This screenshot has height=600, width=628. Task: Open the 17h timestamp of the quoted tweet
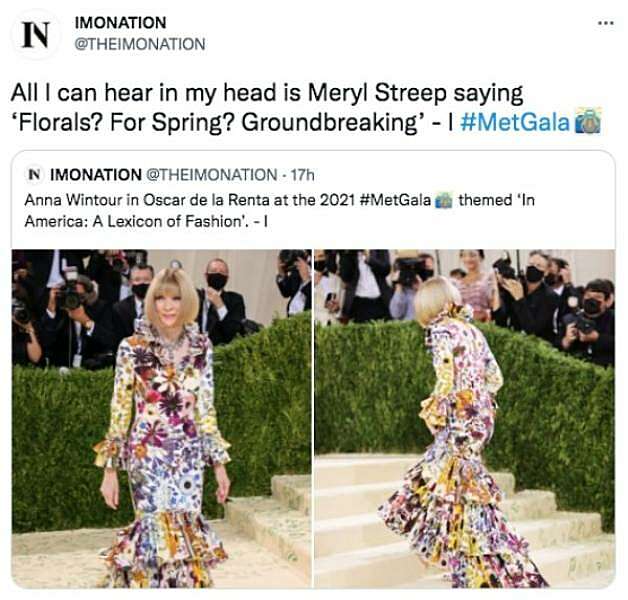point(301,174)
